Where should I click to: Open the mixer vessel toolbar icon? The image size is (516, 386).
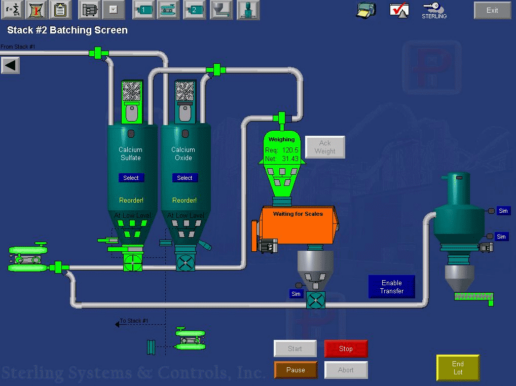click(x=248, y=10)
